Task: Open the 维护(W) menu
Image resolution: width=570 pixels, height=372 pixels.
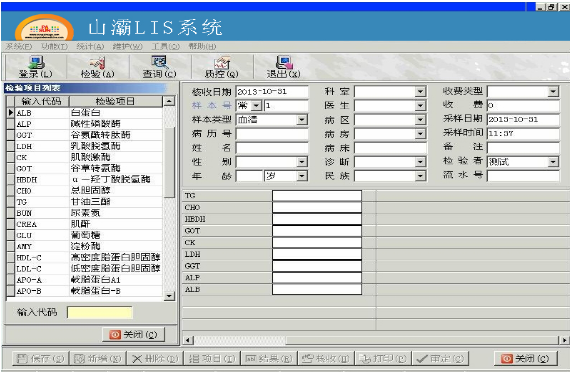Action: tap(127, 47)
